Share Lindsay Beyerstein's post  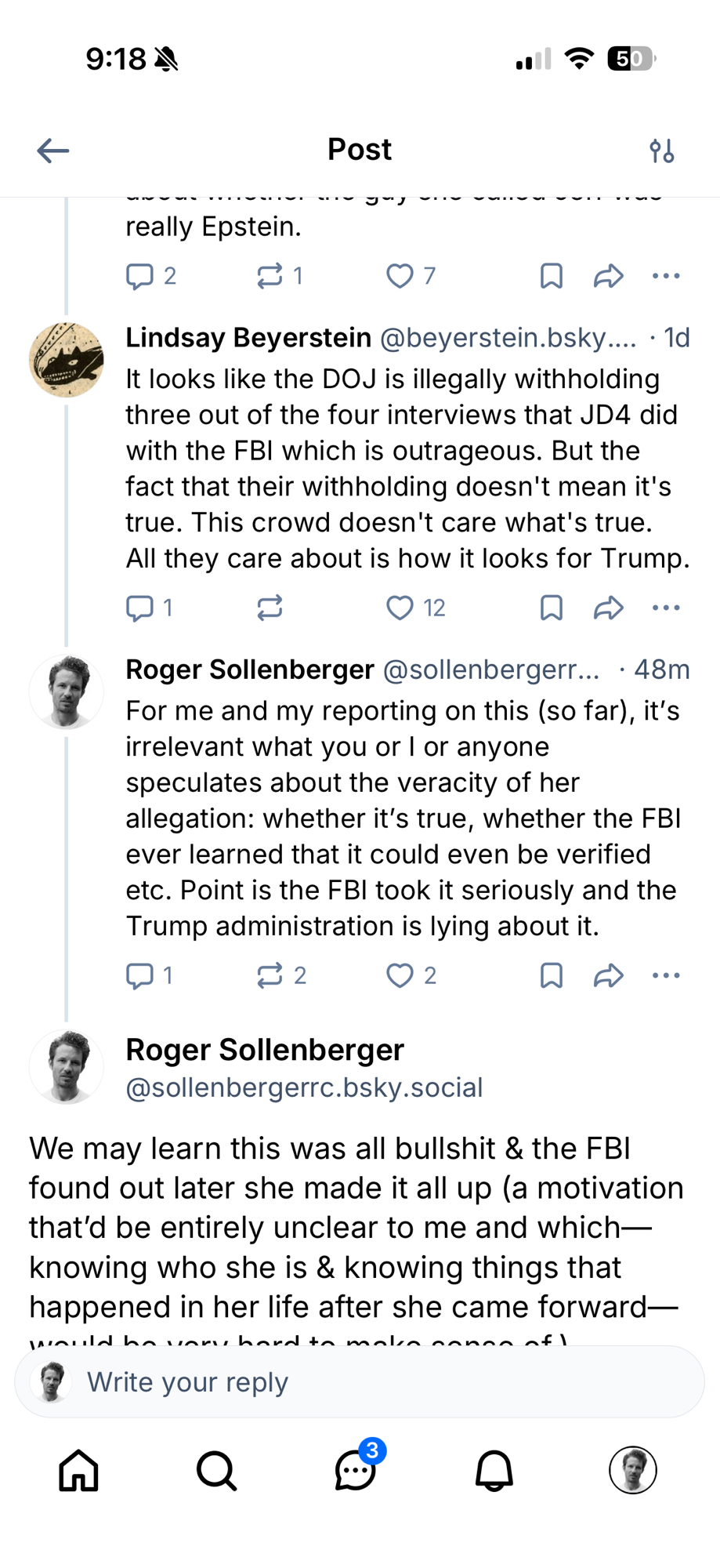608,608
